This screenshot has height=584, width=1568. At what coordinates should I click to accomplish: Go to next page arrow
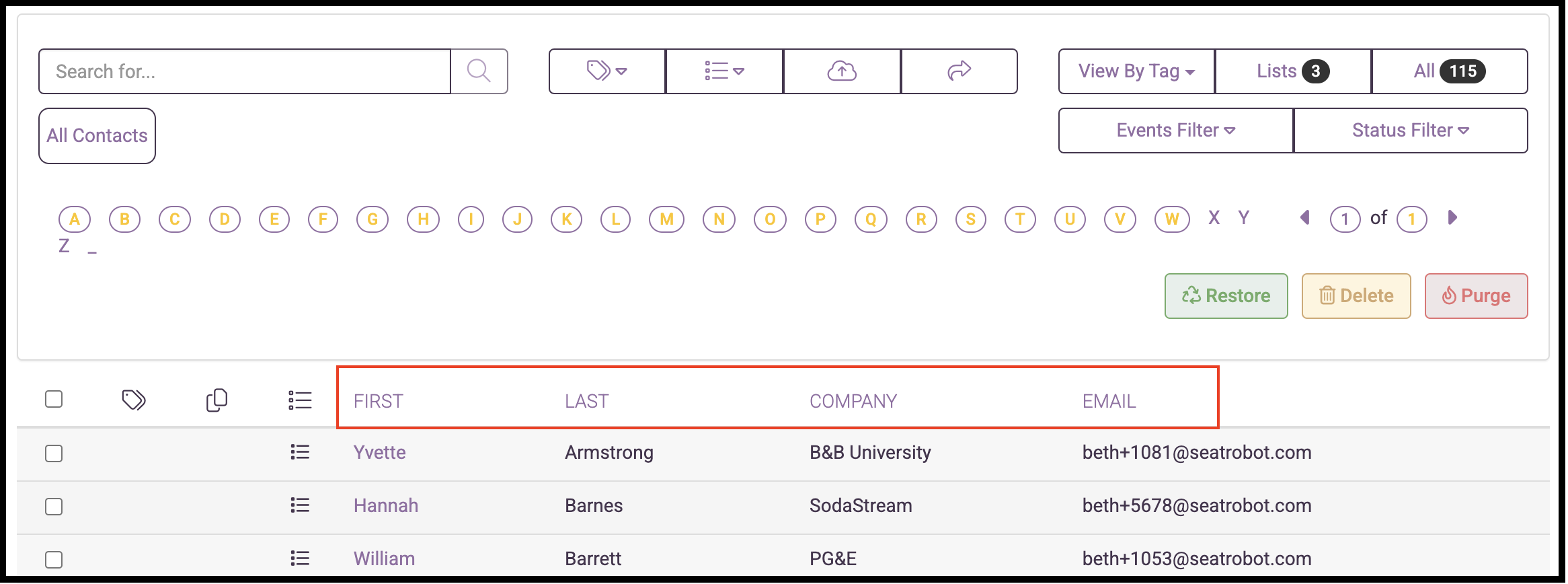(x=1452, y=217)
